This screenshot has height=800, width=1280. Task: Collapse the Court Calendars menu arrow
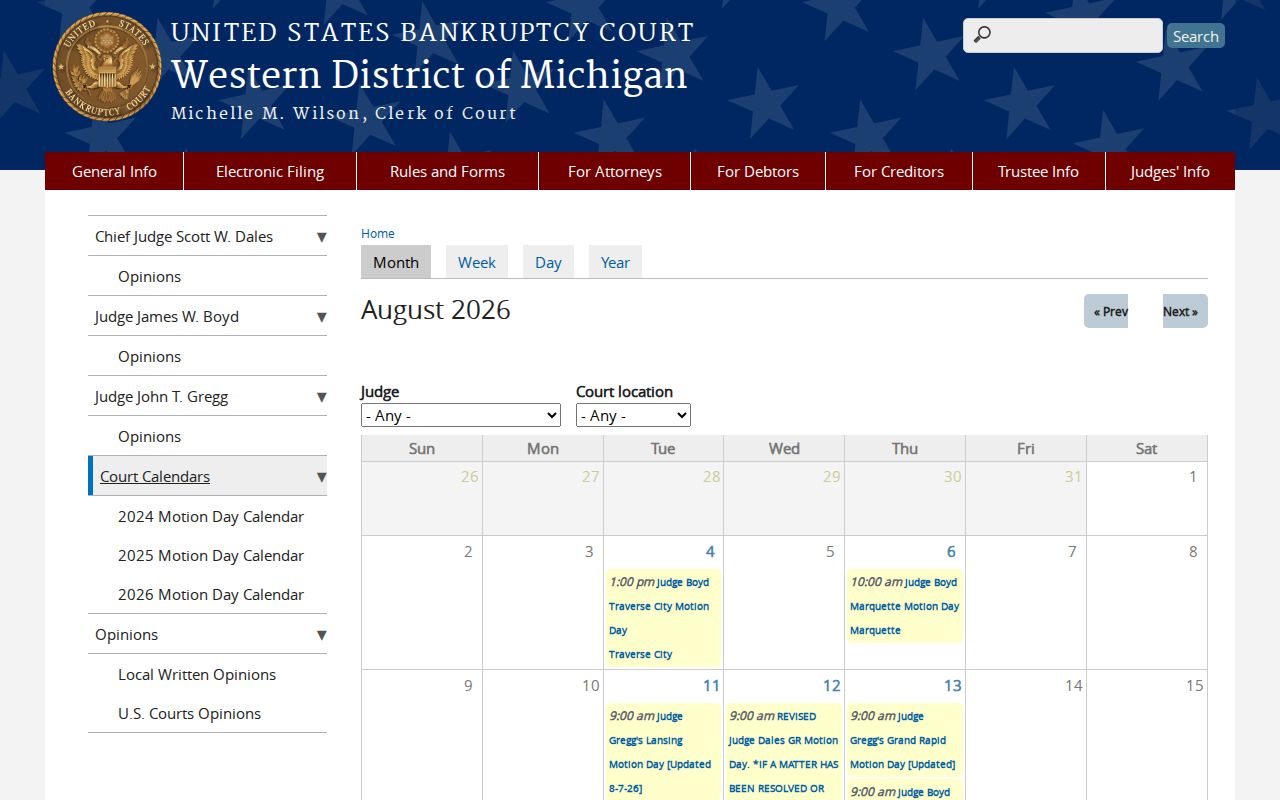[321, 477]
